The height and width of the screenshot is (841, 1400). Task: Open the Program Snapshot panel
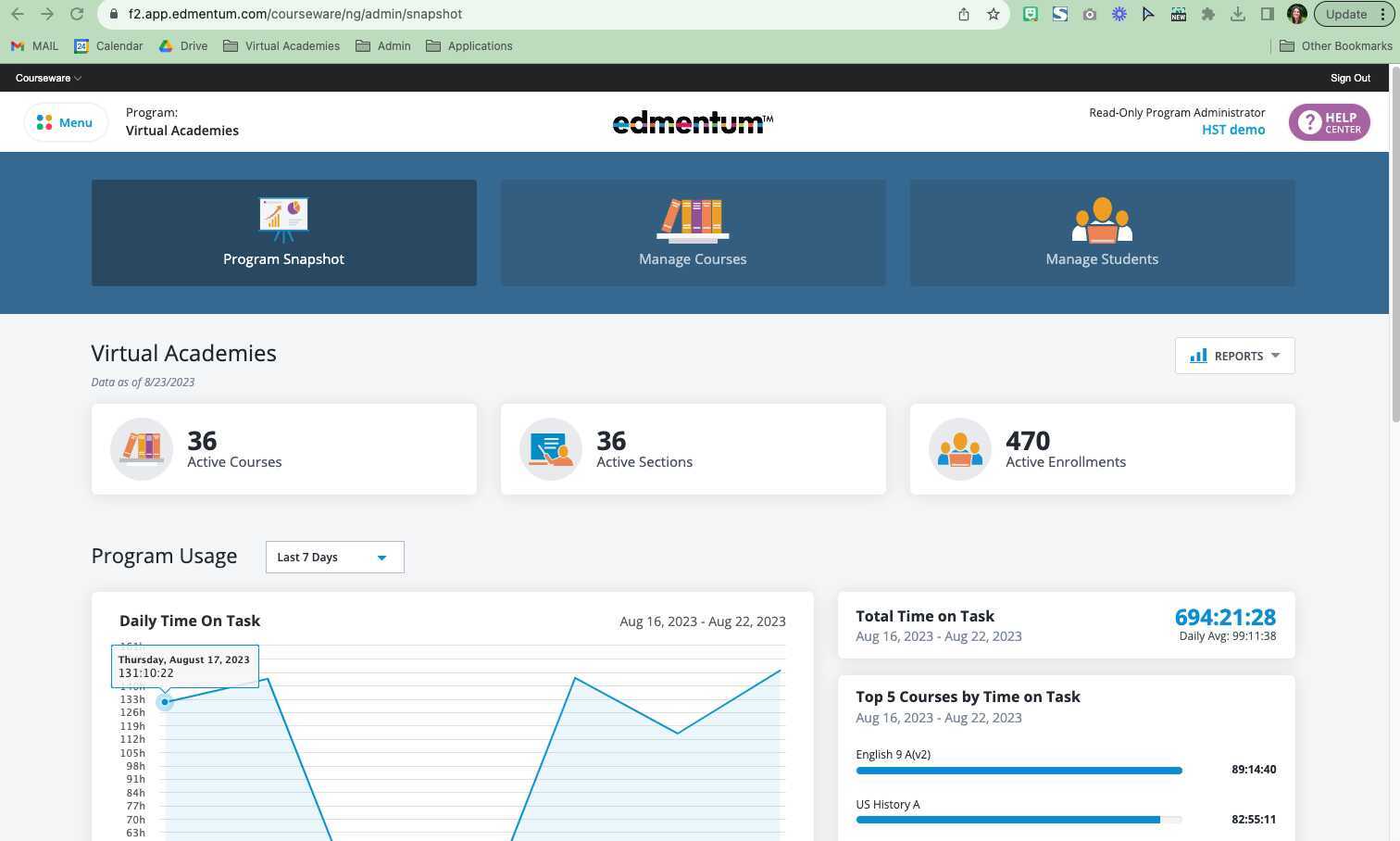pos(283,232)
